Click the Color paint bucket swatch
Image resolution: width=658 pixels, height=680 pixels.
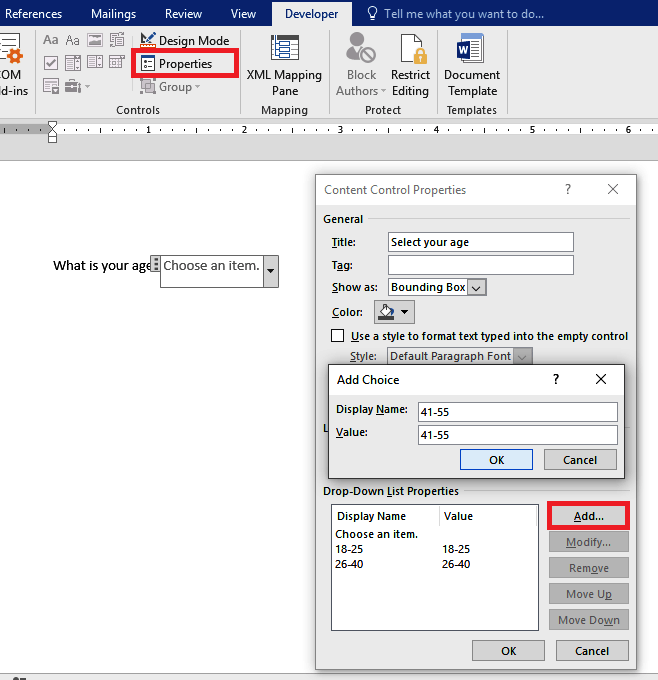click(386, 312)
